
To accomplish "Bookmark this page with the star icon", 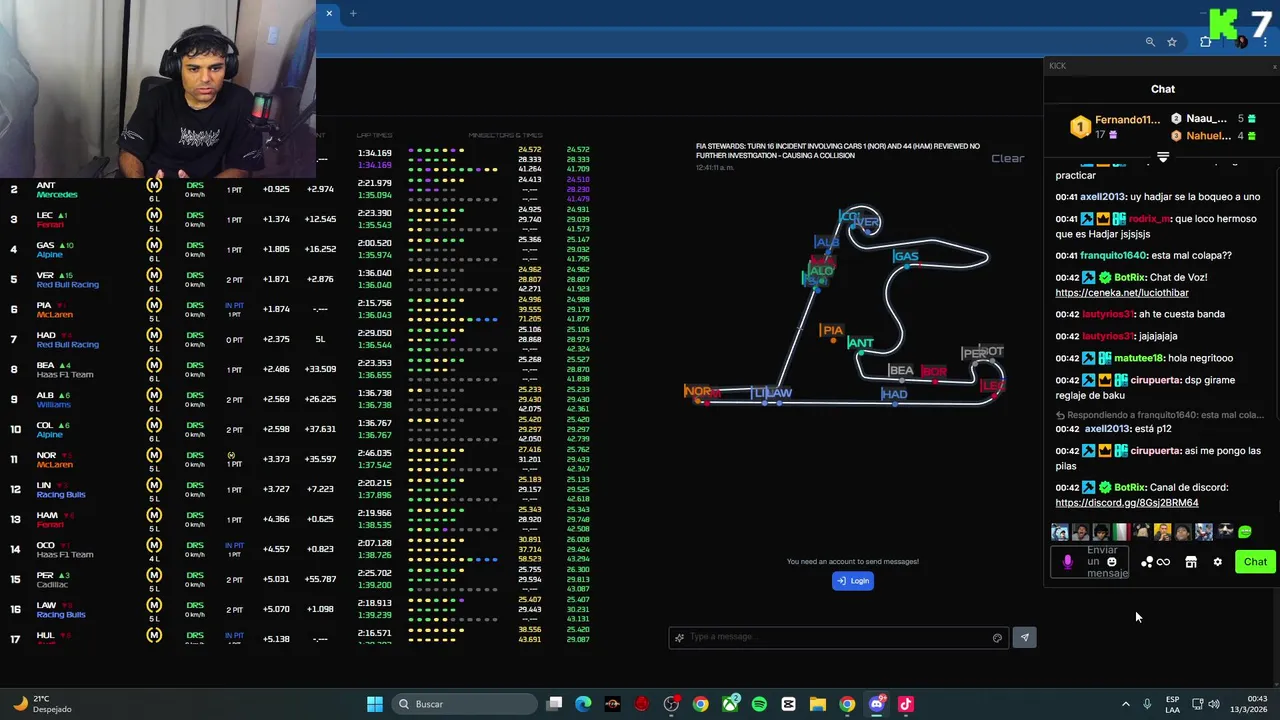I will 1172,42.
